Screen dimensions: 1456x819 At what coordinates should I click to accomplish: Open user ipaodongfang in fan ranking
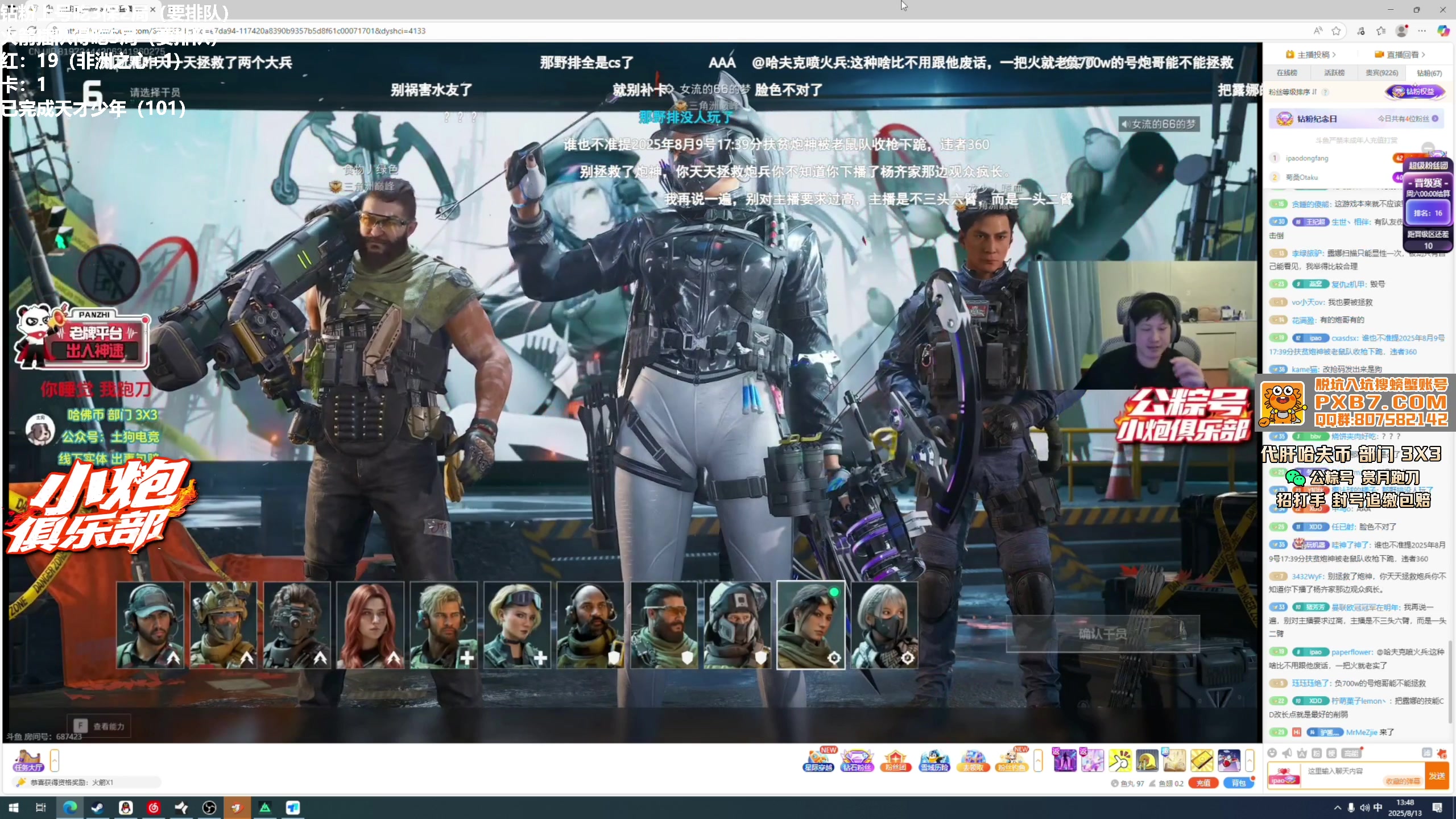(x=1307, y=158)
